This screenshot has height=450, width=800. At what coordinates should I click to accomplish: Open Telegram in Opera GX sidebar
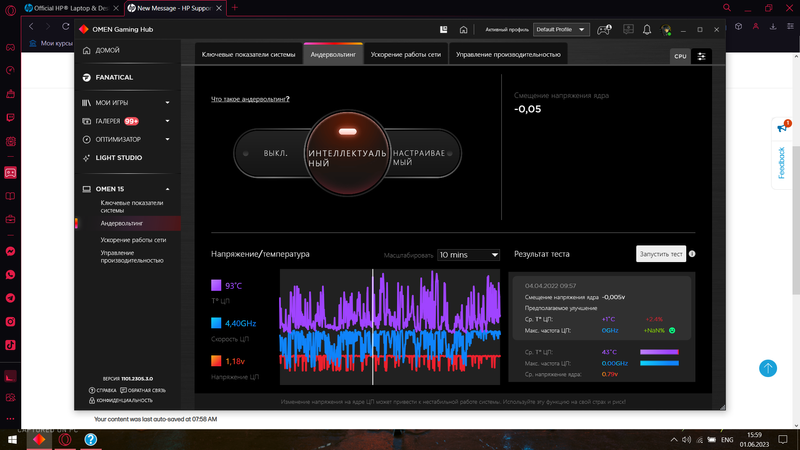click(x=10, y=298)
